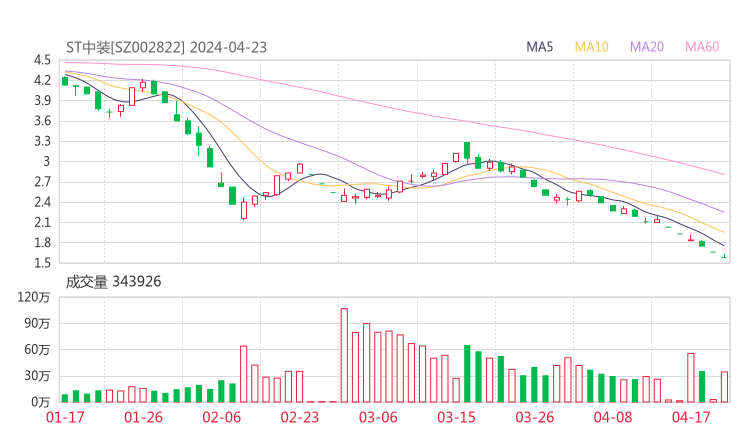Click the MA20 legend label

point(647,47)
